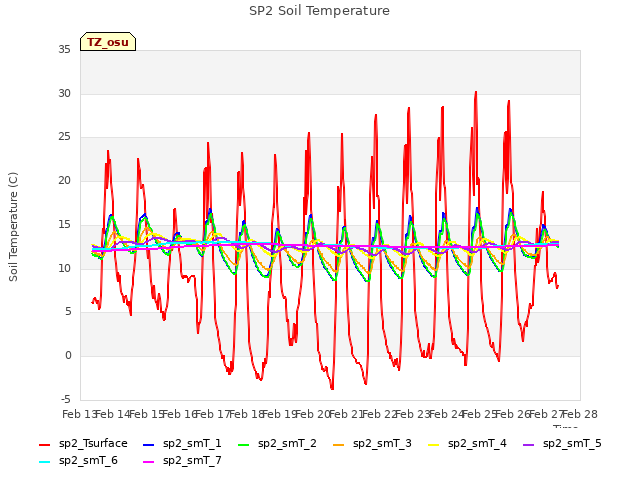Toggle sp2_smT_3 legend entry

(x=372, y=444)
